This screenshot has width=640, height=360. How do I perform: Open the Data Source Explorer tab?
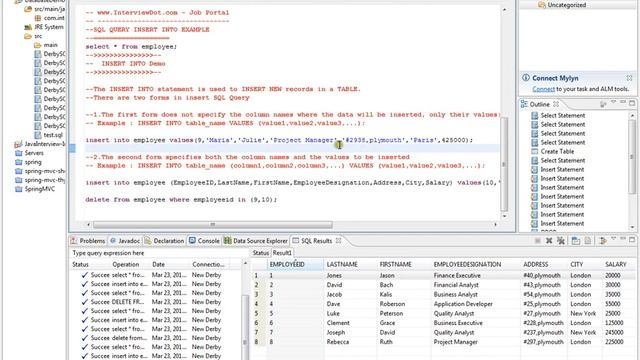point(256,241)
